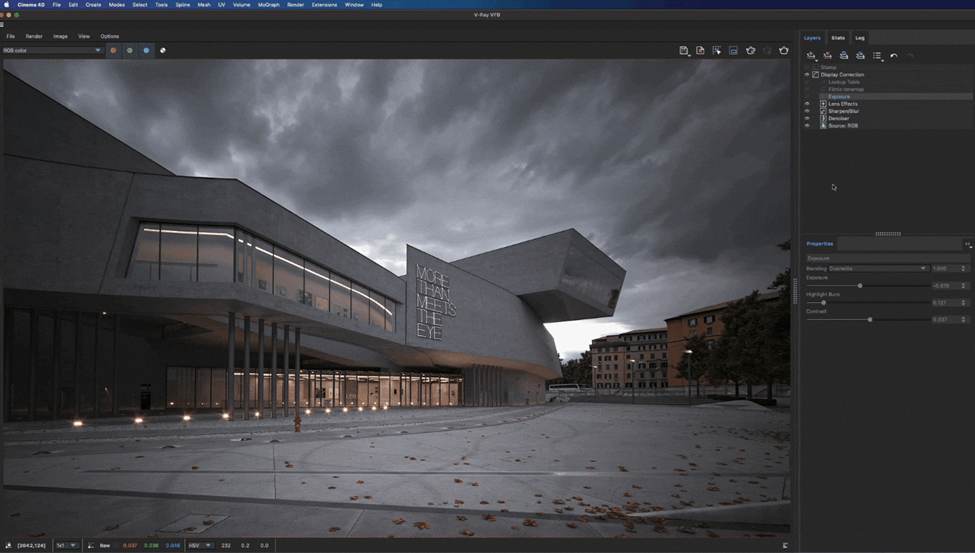The width and height of the screenshot is (975, 553).
Task: Click the panel splitter handle above Properties
Action: (x=888, y=234)
